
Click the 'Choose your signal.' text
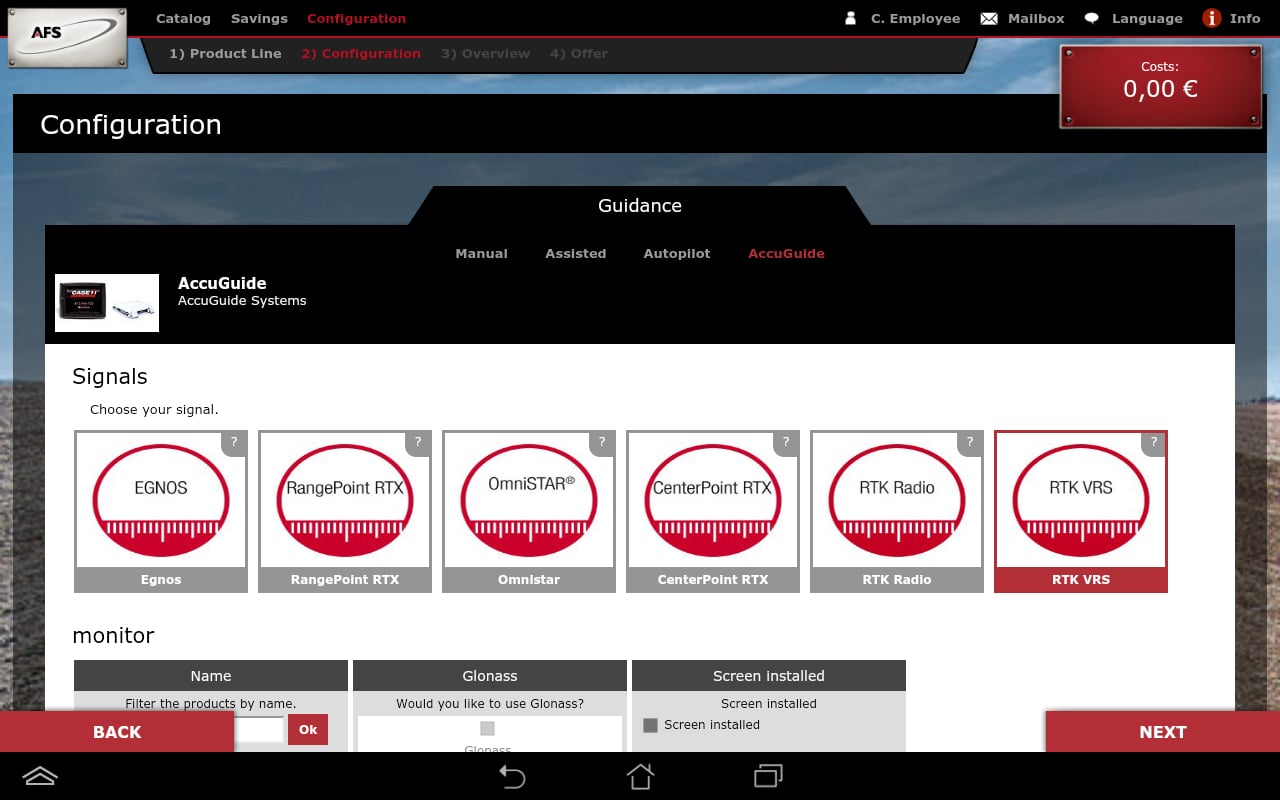coord(154,409)
